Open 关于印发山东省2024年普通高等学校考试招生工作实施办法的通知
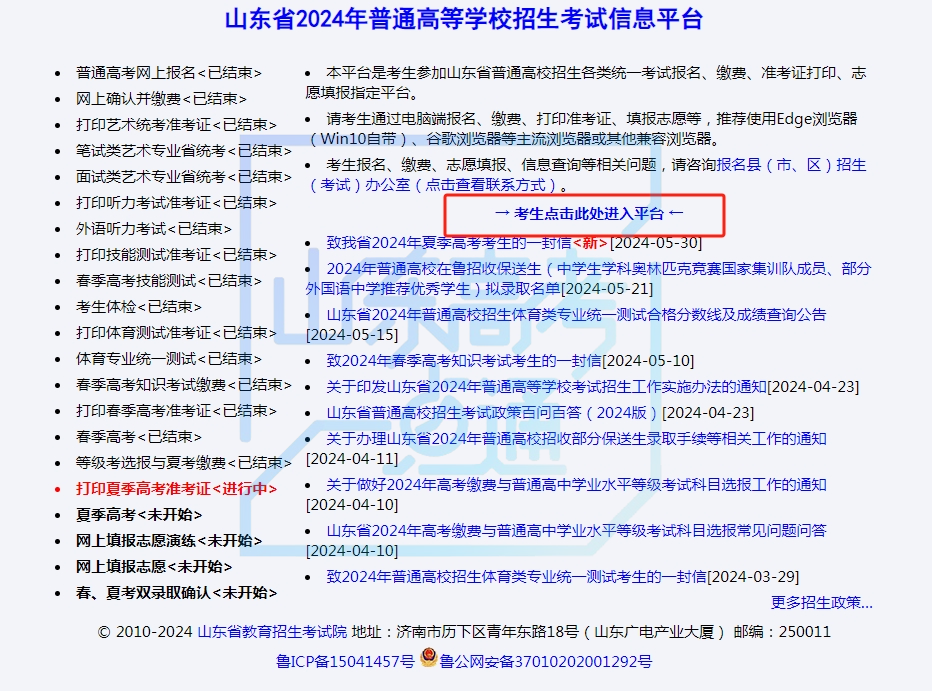932x691 pixels. [x=546, y=387]
